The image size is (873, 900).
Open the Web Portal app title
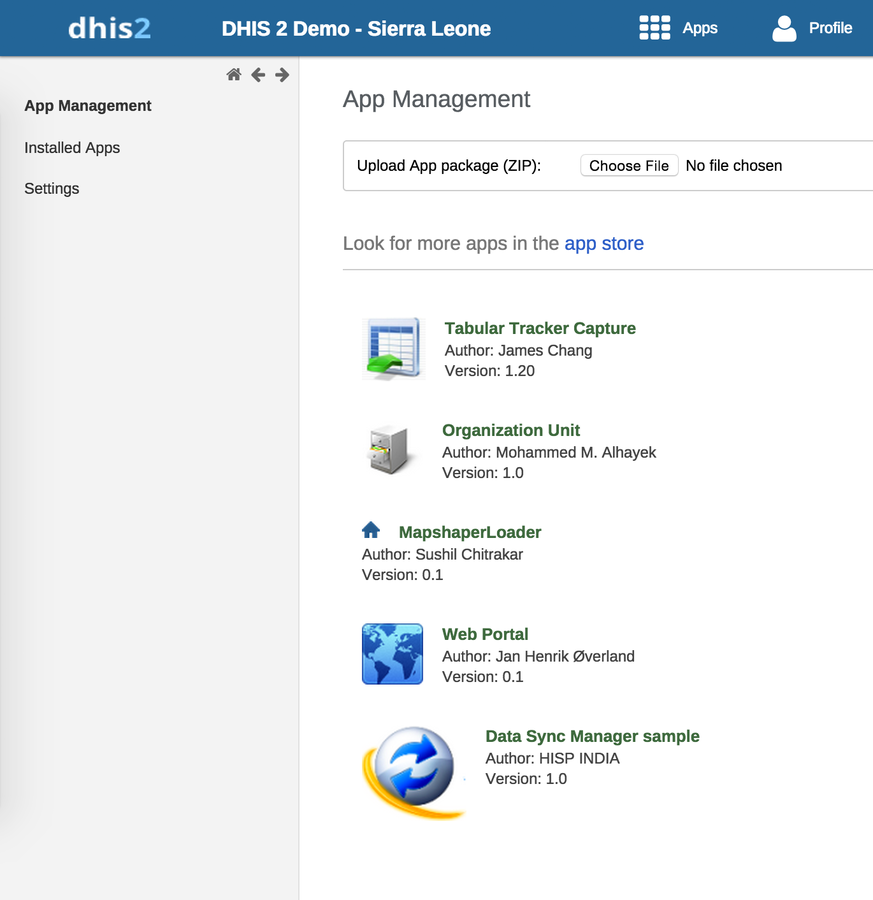click(485, 634)
